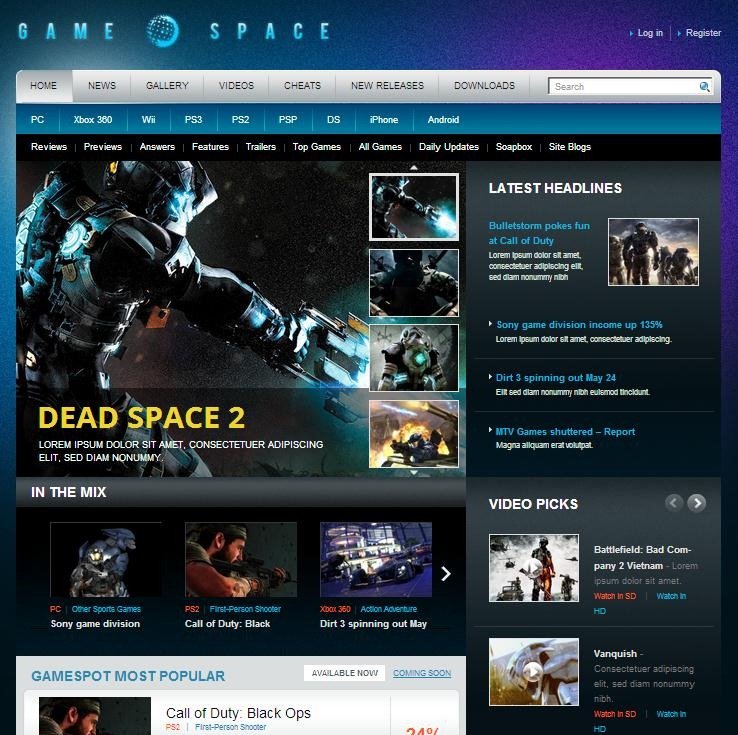This screenshot has height=735, width=738.
Task: Open Daily Updates section
Action: 449,147
